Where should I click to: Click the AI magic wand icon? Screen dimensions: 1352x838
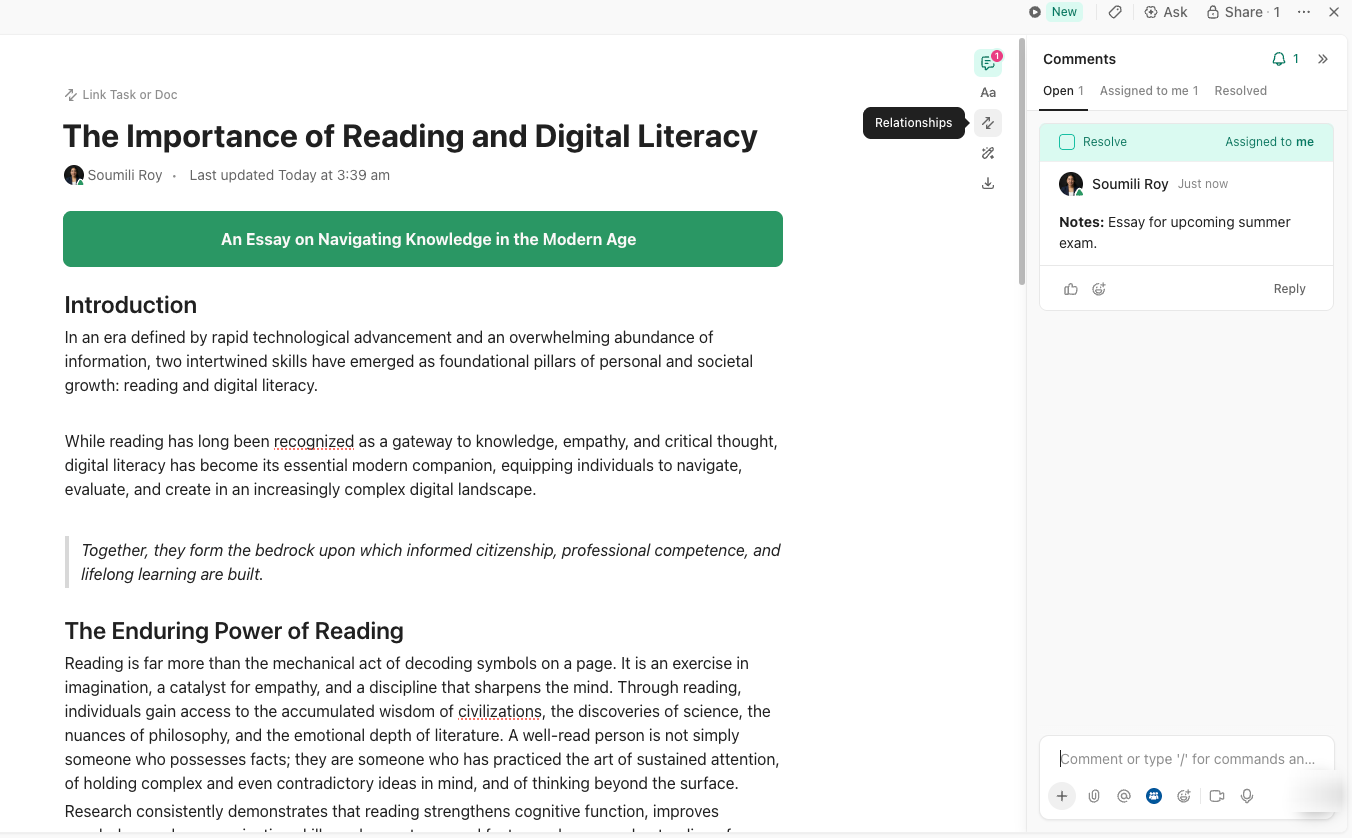coord(988,153)
